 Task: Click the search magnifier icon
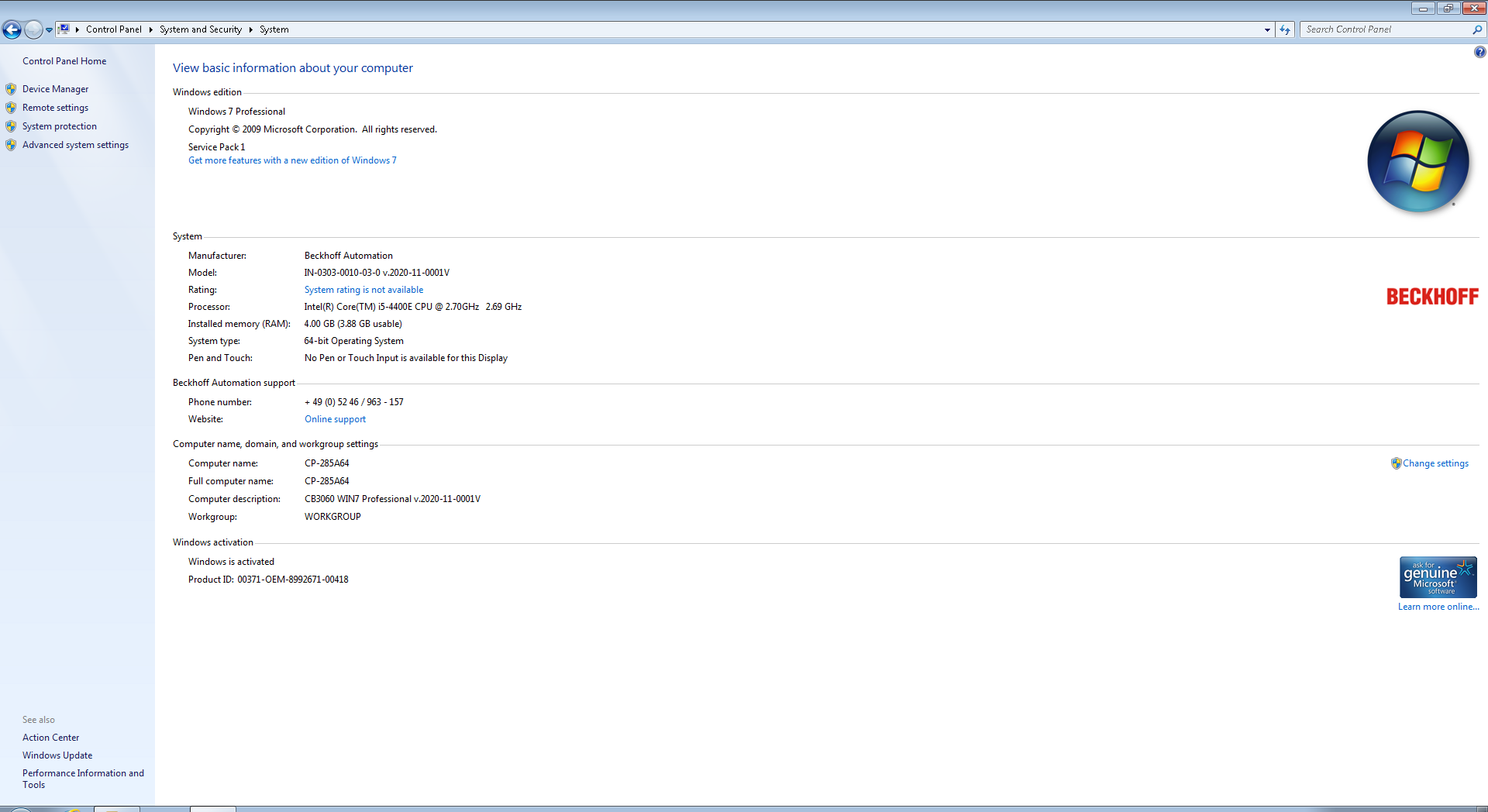tap(1477, 29)
